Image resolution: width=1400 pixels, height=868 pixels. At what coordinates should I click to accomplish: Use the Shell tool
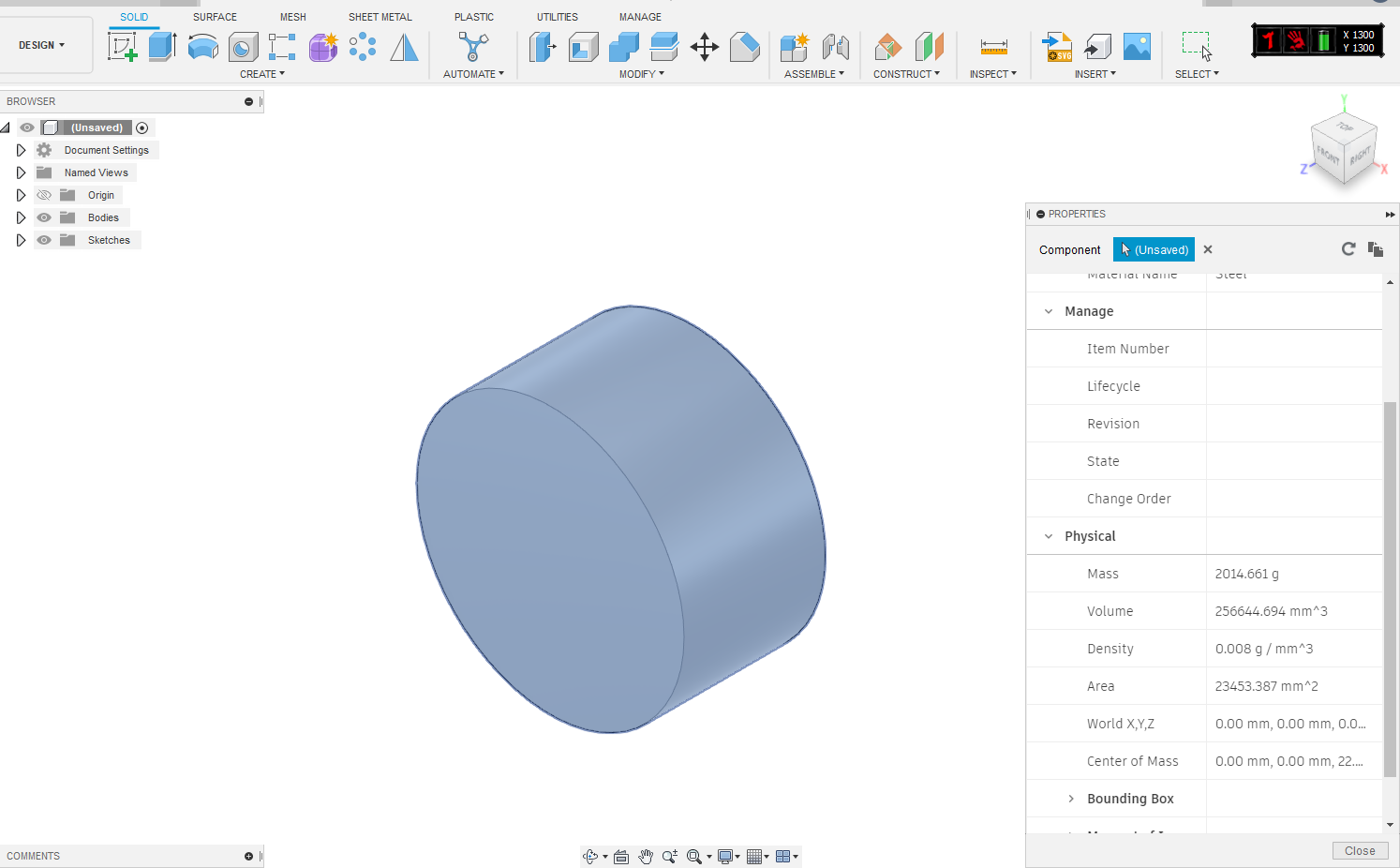tap(583, 46)
